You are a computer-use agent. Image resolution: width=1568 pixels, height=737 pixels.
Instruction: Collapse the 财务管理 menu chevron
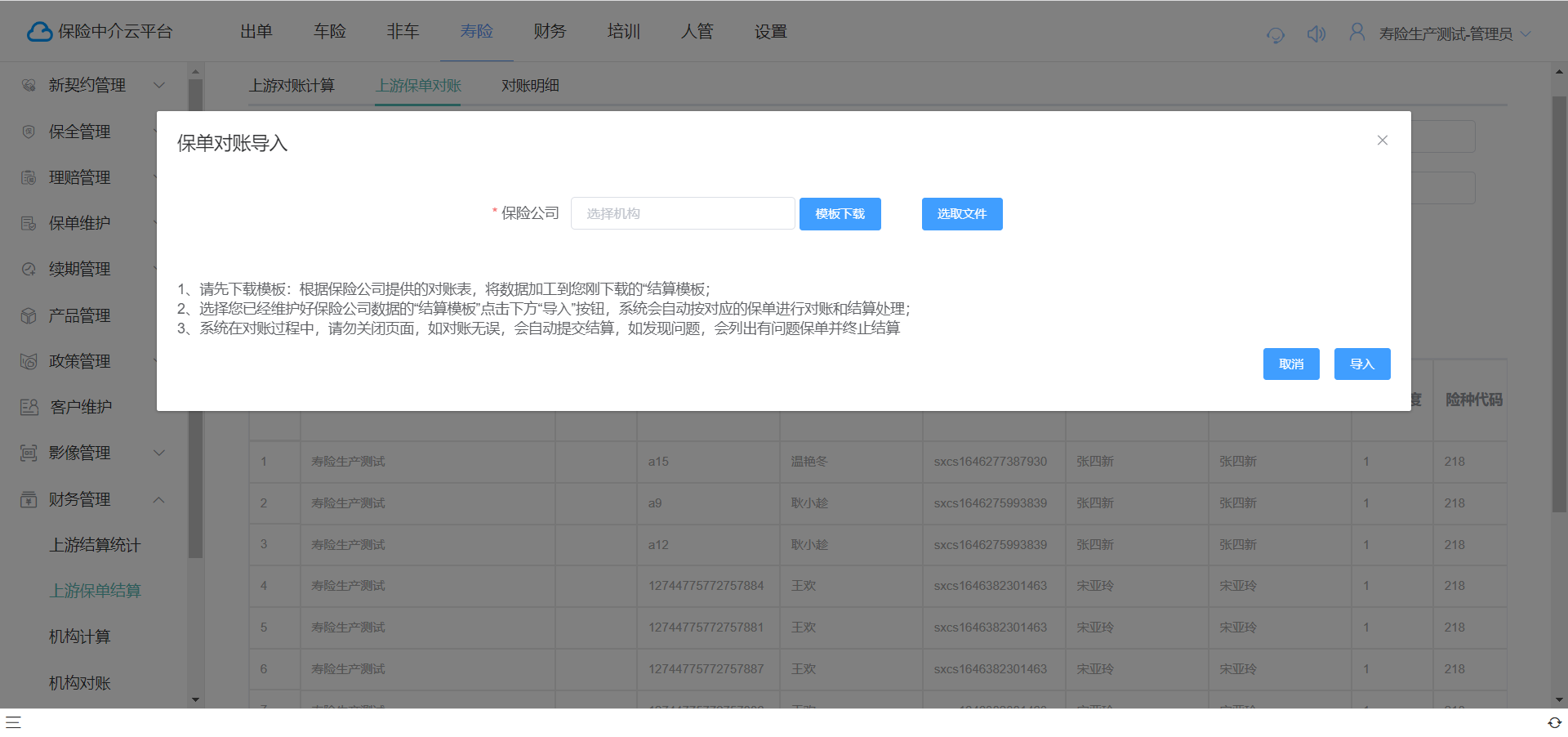point(159,499)
